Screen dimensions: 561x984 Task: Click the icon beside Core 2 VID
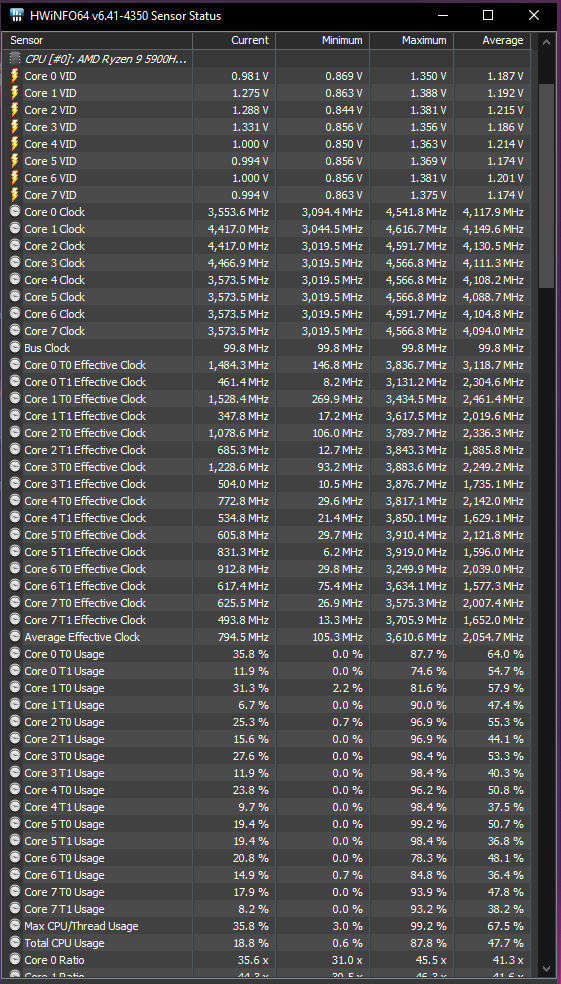coord(15,110)
